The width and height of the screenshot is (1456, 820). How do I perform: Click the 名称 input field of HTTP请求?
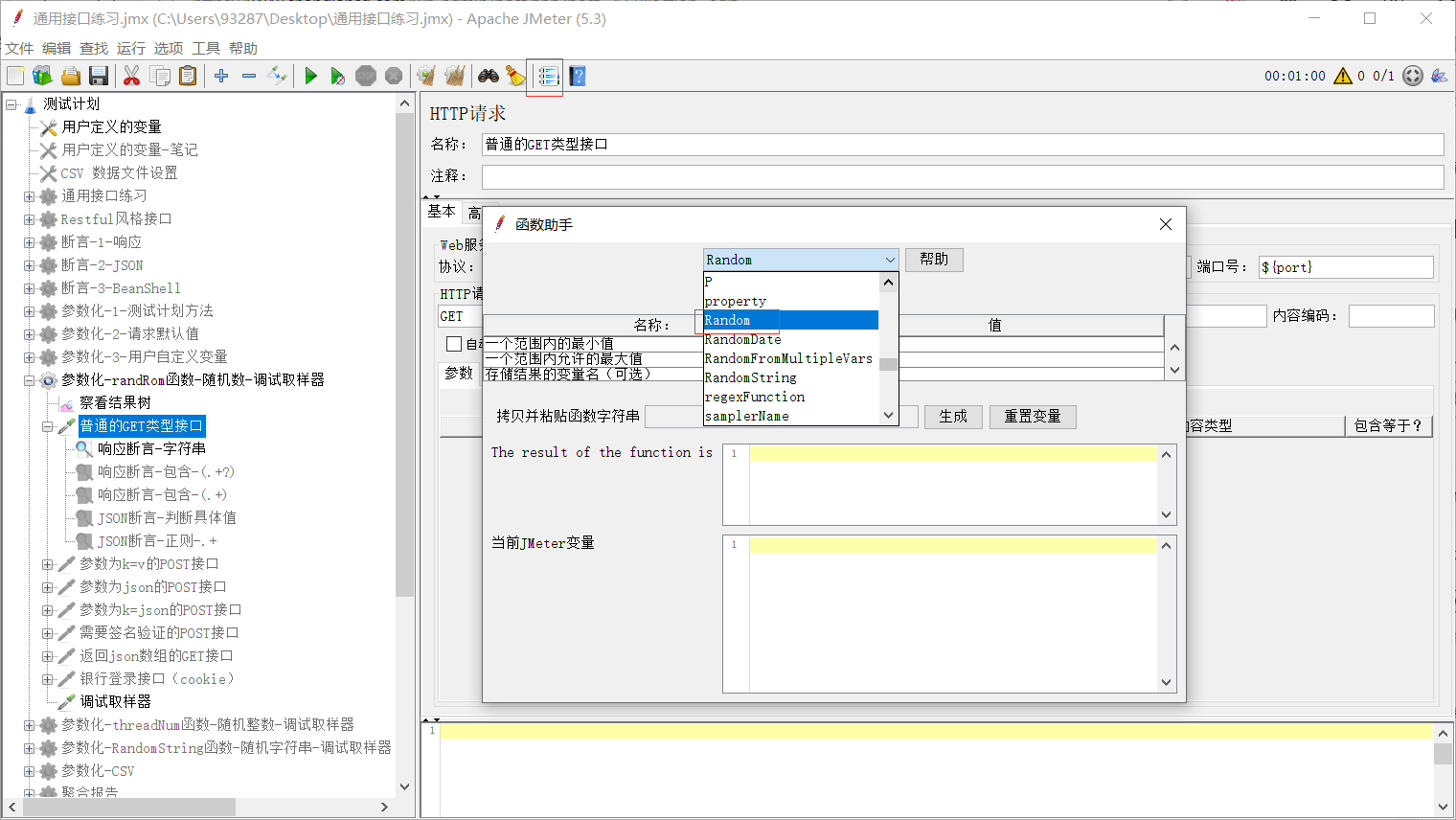click(963, 145)
